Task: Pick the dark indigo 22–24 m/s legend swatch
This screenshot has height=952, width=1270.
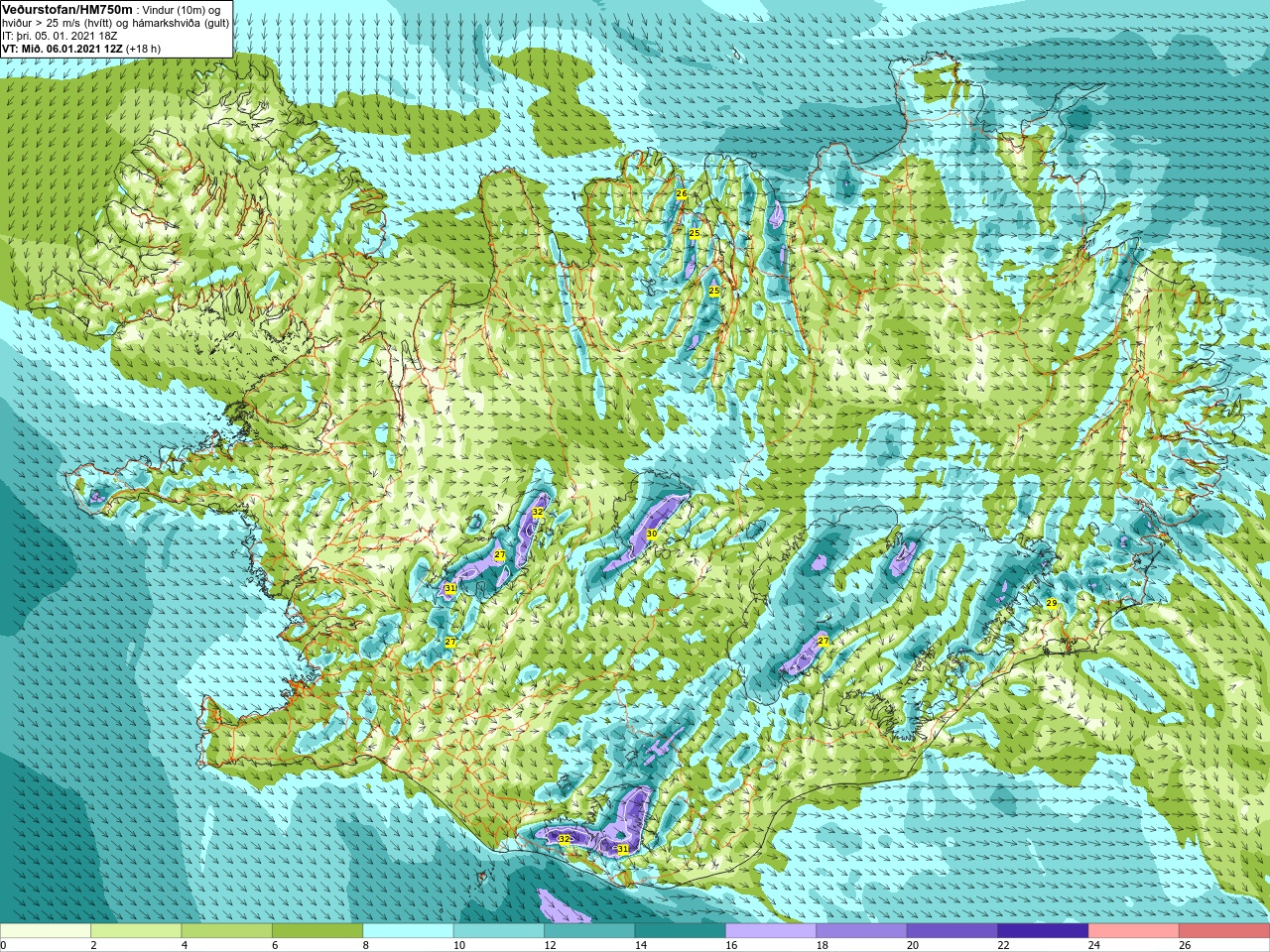Action: (1043, 931)
